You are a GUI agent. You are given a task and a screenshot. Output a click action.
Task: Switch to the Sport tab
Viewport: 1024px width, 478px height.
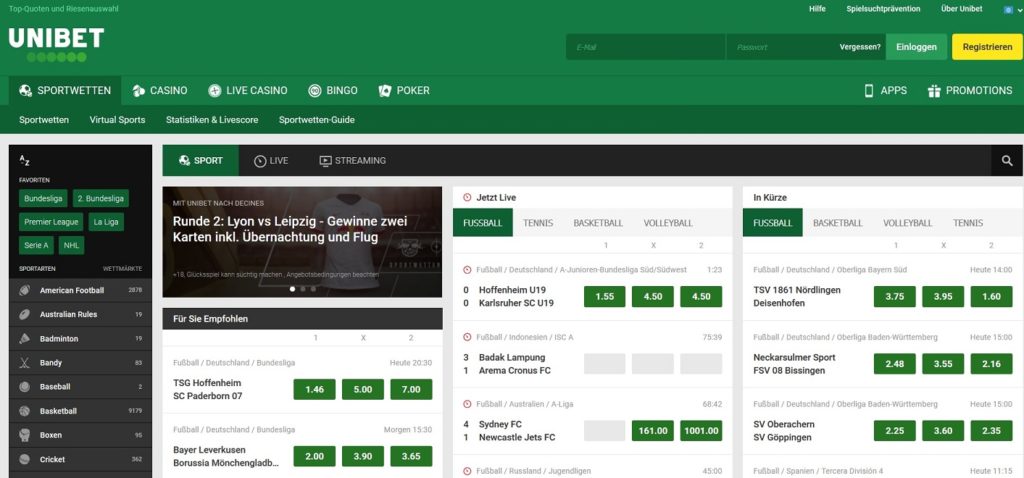coord(200,161)
